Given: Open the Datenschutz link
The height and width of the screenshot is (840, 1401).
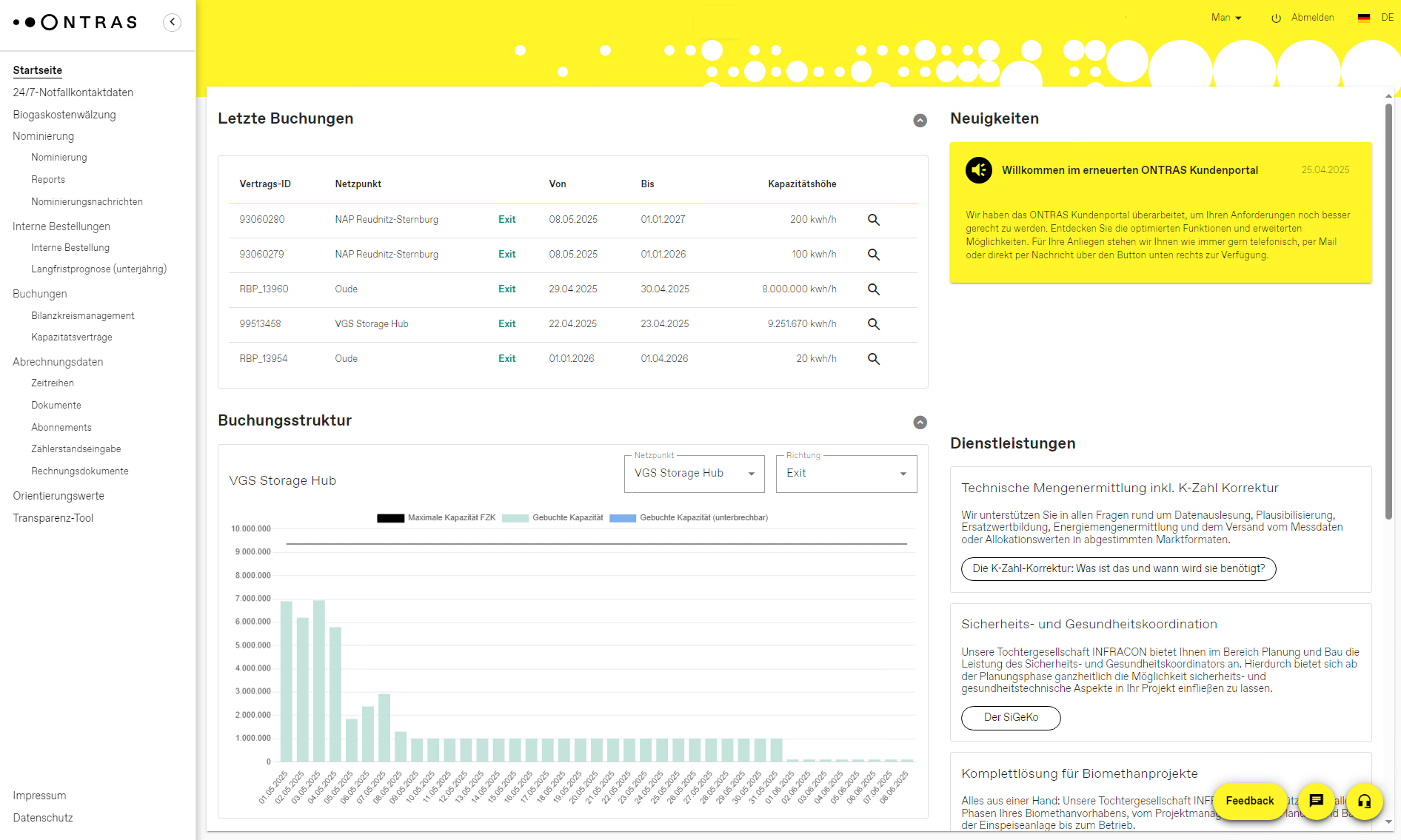Looking at the screenshot, I should [43, 818].
